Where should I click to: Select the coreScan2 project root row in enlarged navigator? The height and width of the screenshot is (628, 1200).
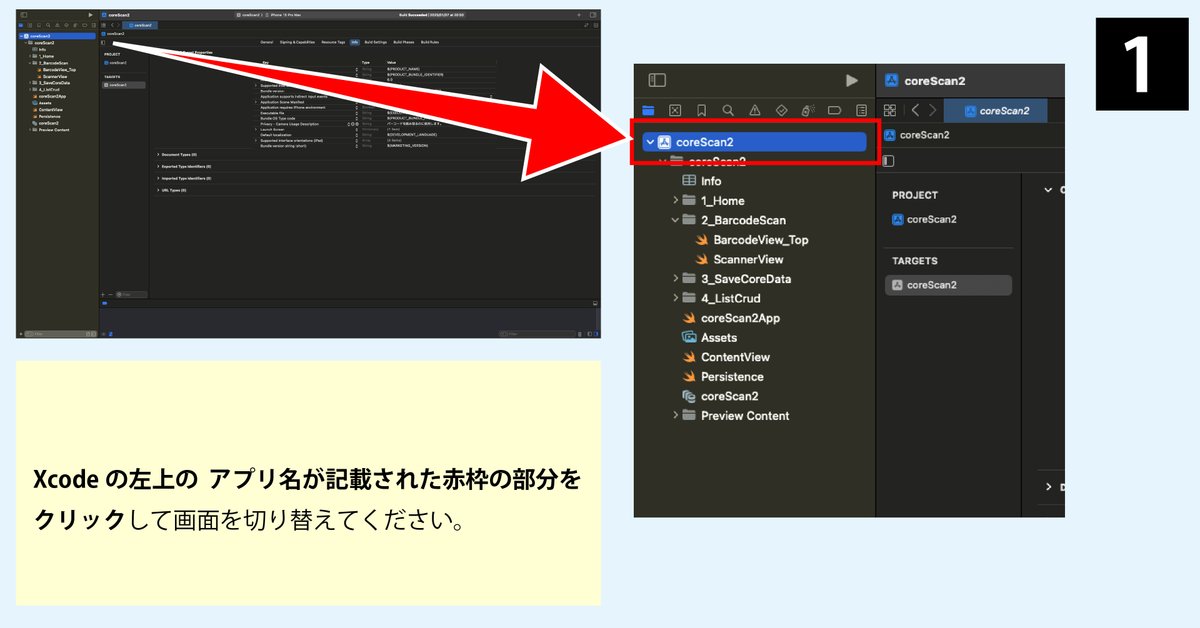point(756,142)
